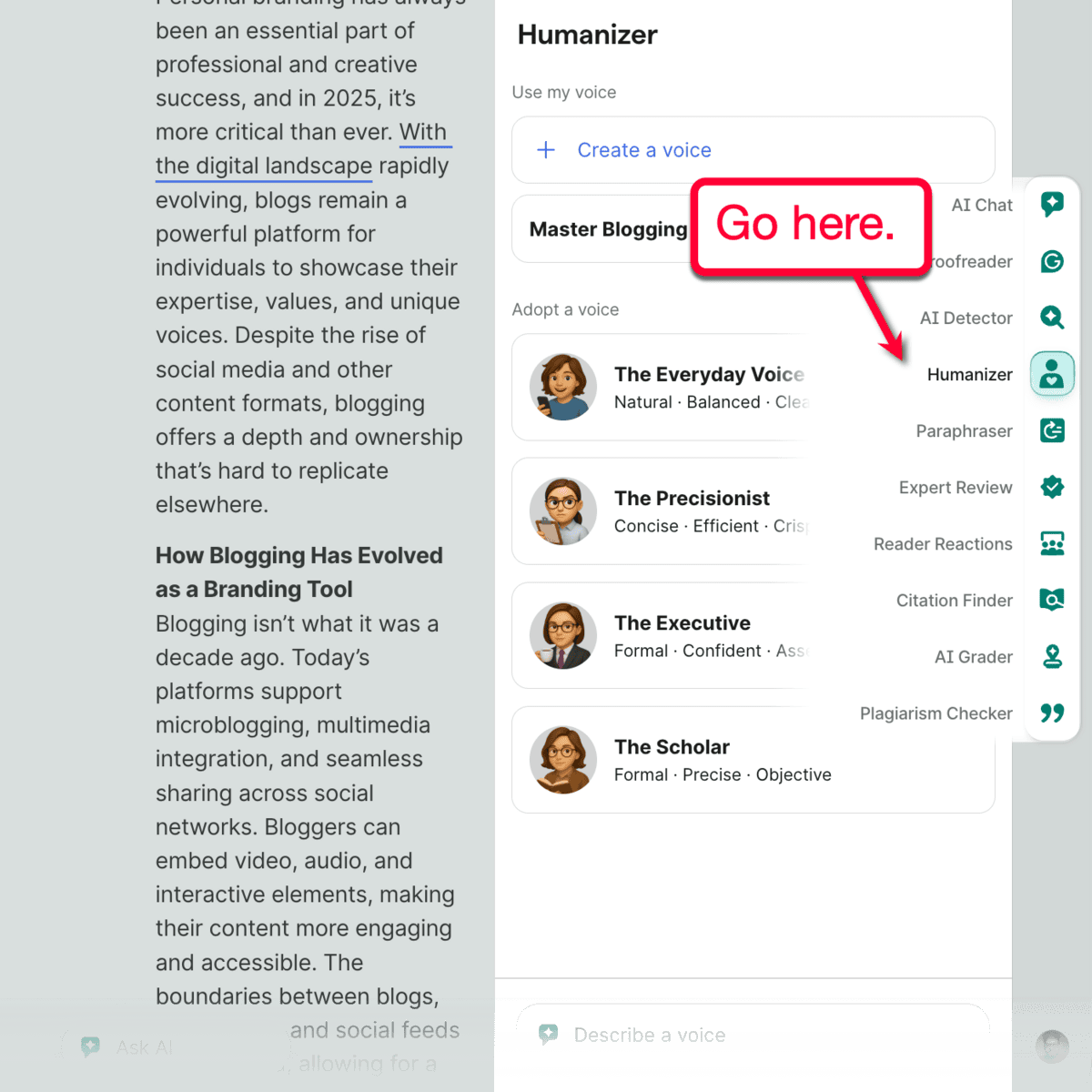Viewport: 1092px width, 1092px height.
Task: Click the Create a voice button
Action: [x=753, y=149]
